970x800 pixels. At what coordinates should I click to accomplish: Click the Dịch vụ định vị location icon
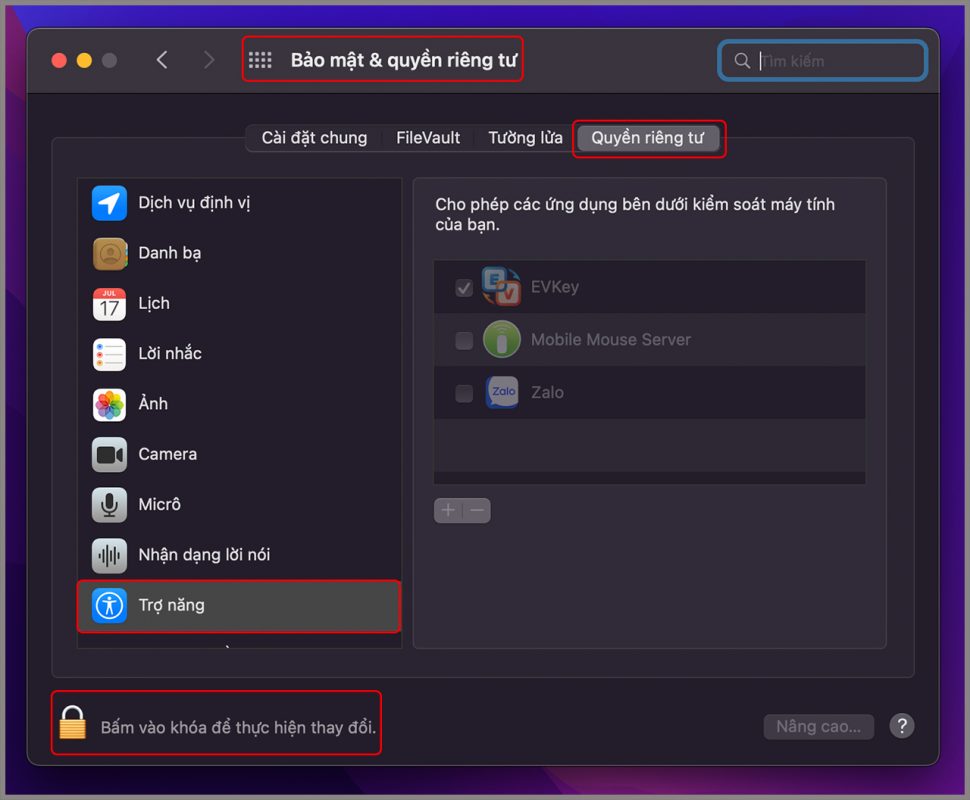coord(110,203)
